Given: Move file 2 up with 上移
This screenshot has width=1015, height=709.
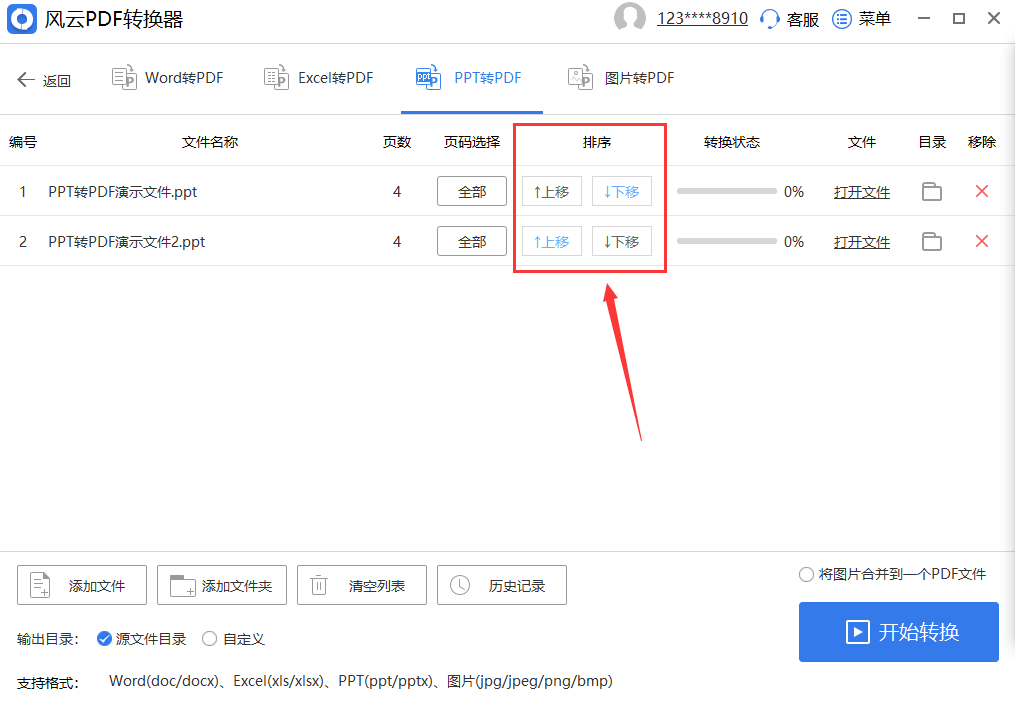Looking at the screenshot, I should [x=552, y=242].
